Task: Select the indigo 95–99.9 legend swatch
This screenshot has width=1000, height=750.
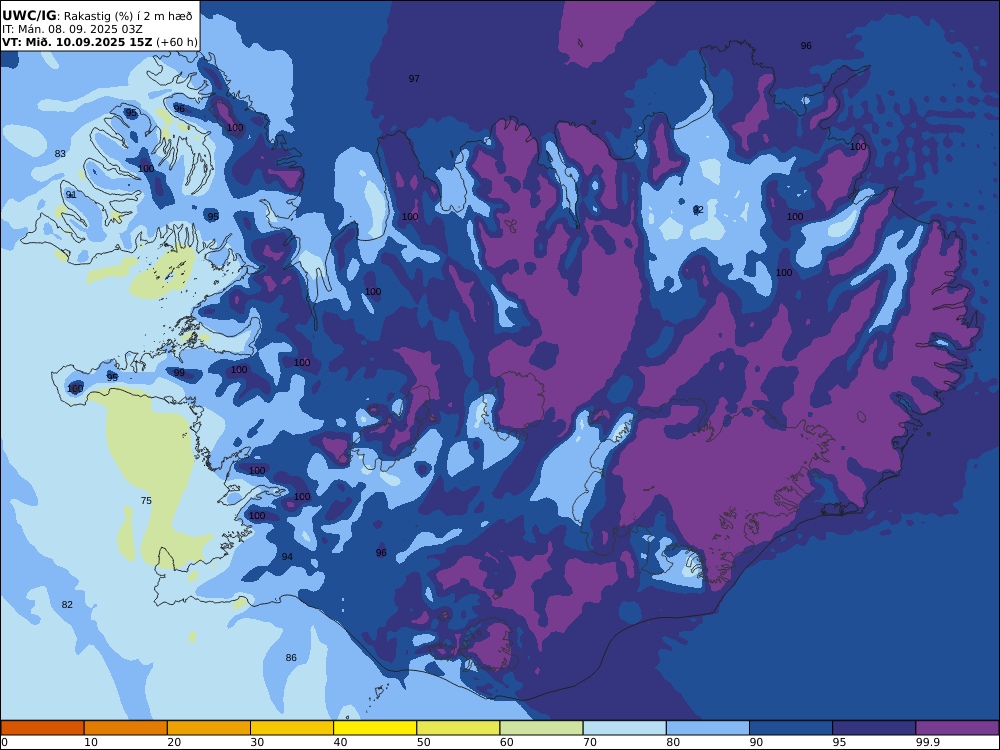Action: pos(874,728)
